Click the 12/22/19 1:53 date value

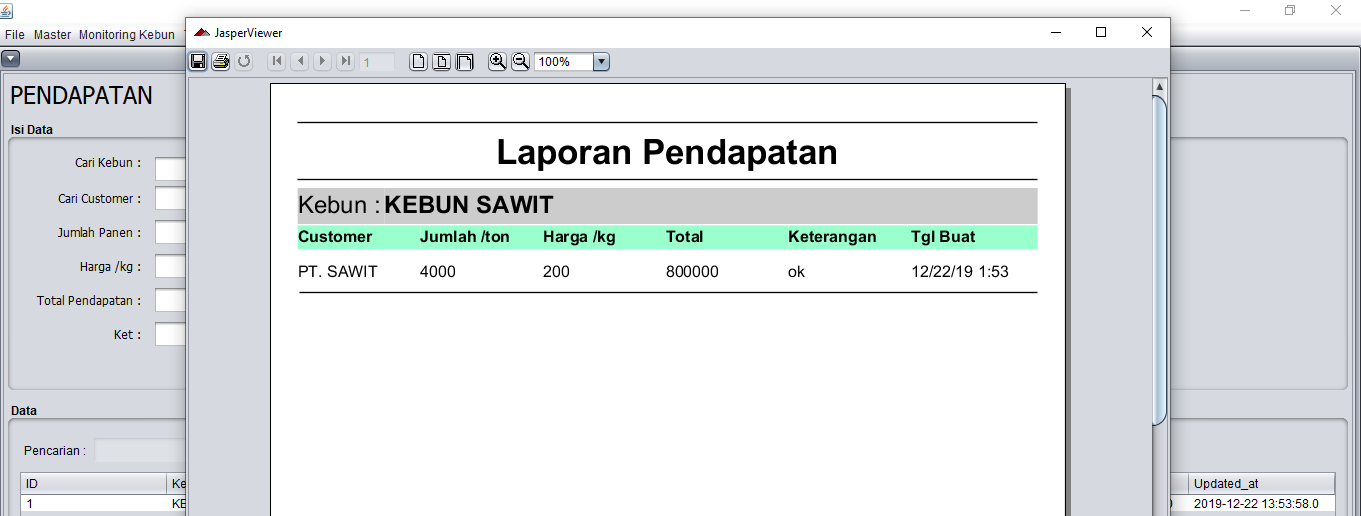tap(960, 272)
